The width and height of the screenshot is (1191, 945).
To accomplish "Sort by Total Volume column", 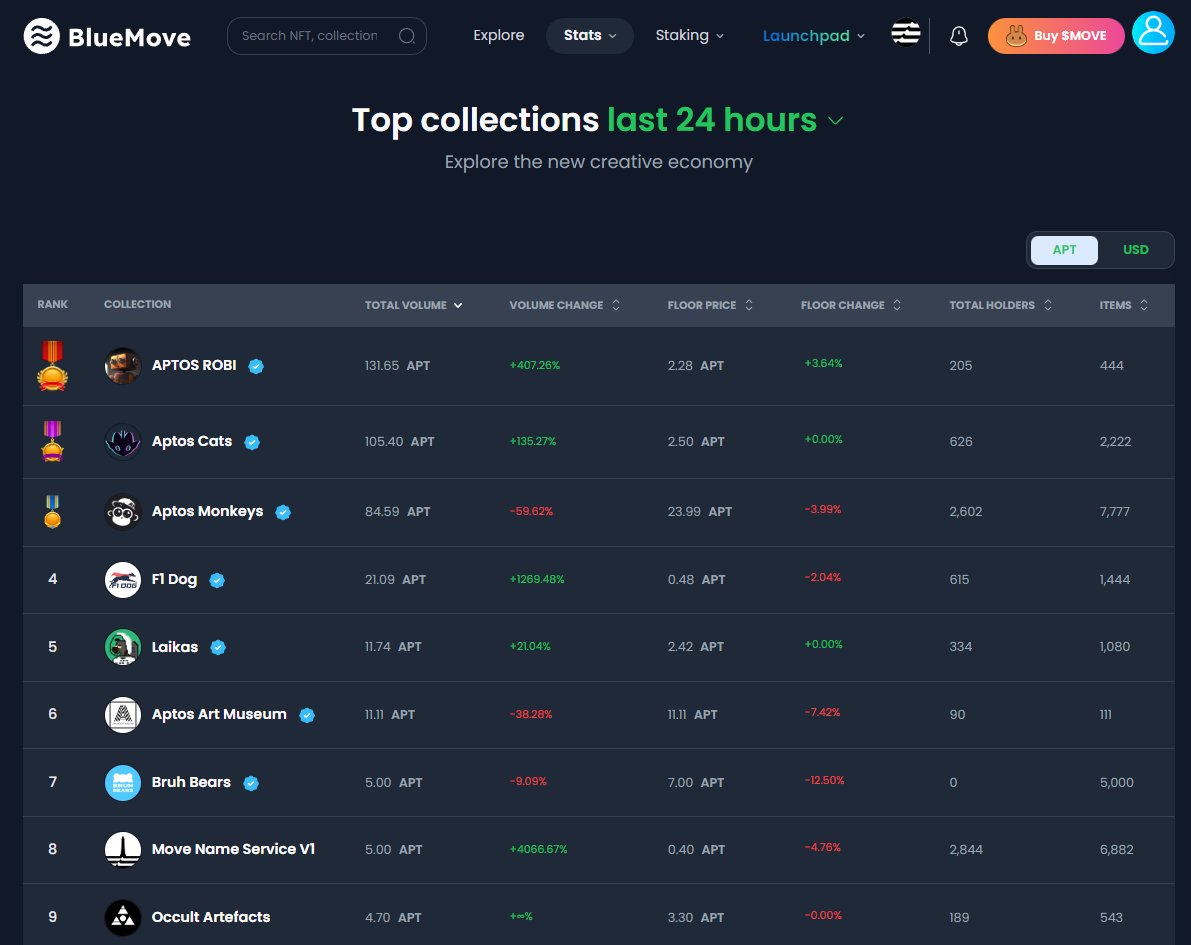I will 413,305.
